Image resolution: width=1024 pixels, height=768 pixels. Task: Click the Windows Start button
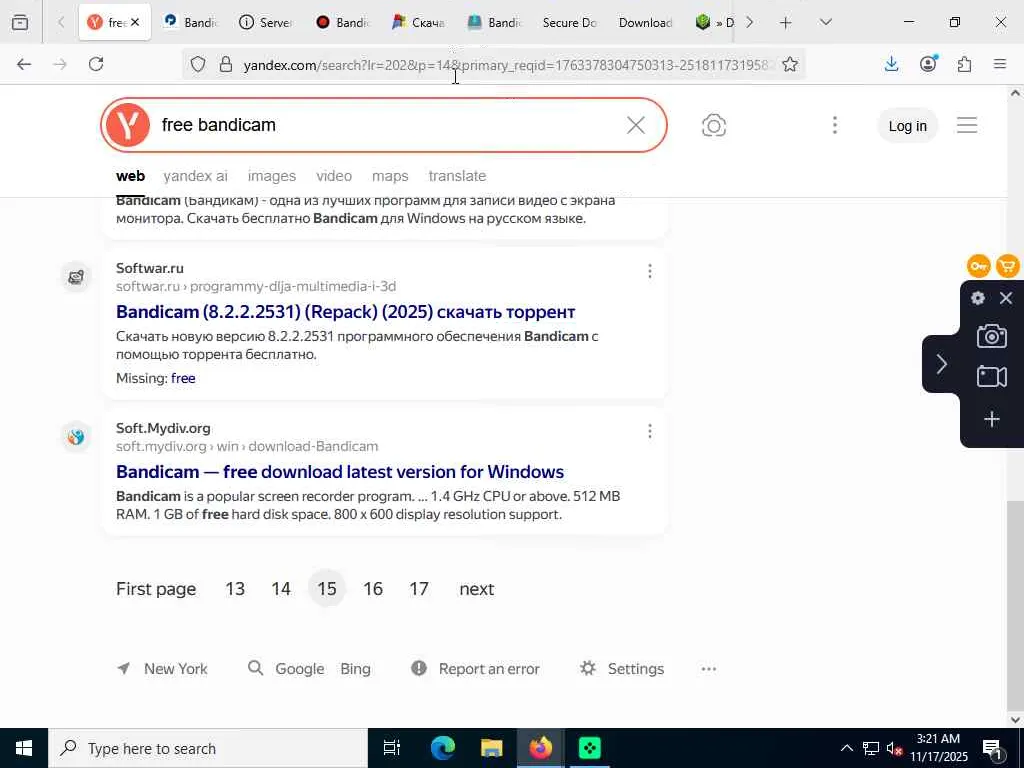(24, 748)
